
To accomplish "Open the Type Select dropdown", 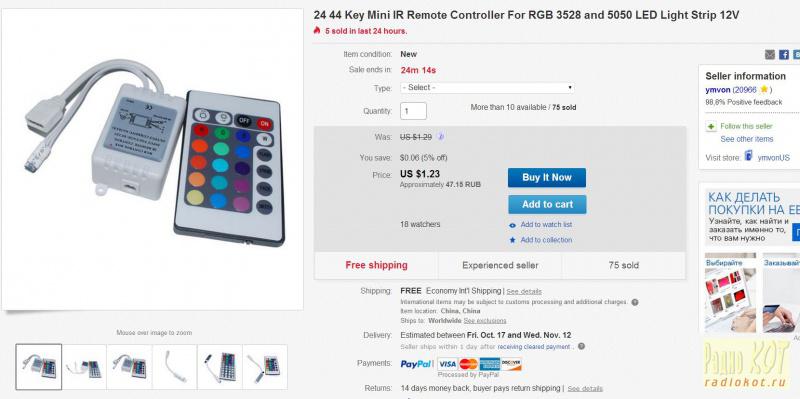I will coord(487,88).
